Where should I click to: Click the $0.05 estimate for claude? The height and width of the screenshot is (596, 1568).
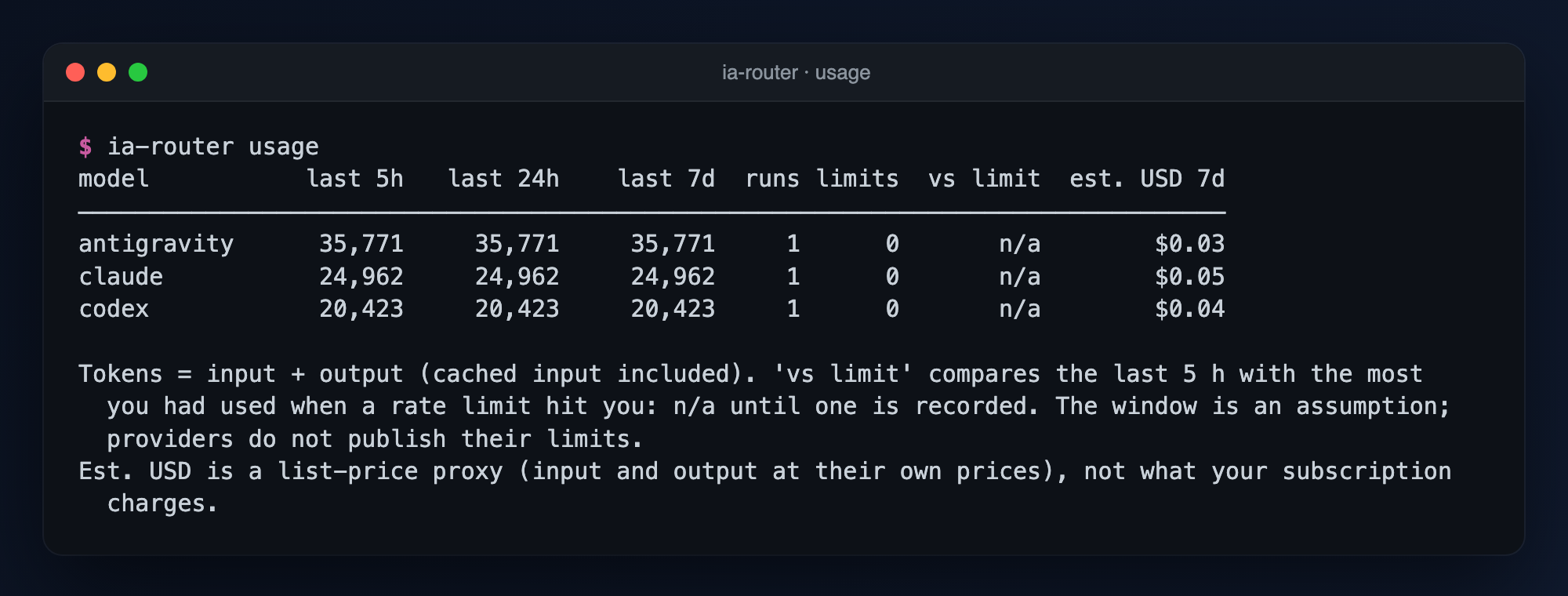(1190, 277)
